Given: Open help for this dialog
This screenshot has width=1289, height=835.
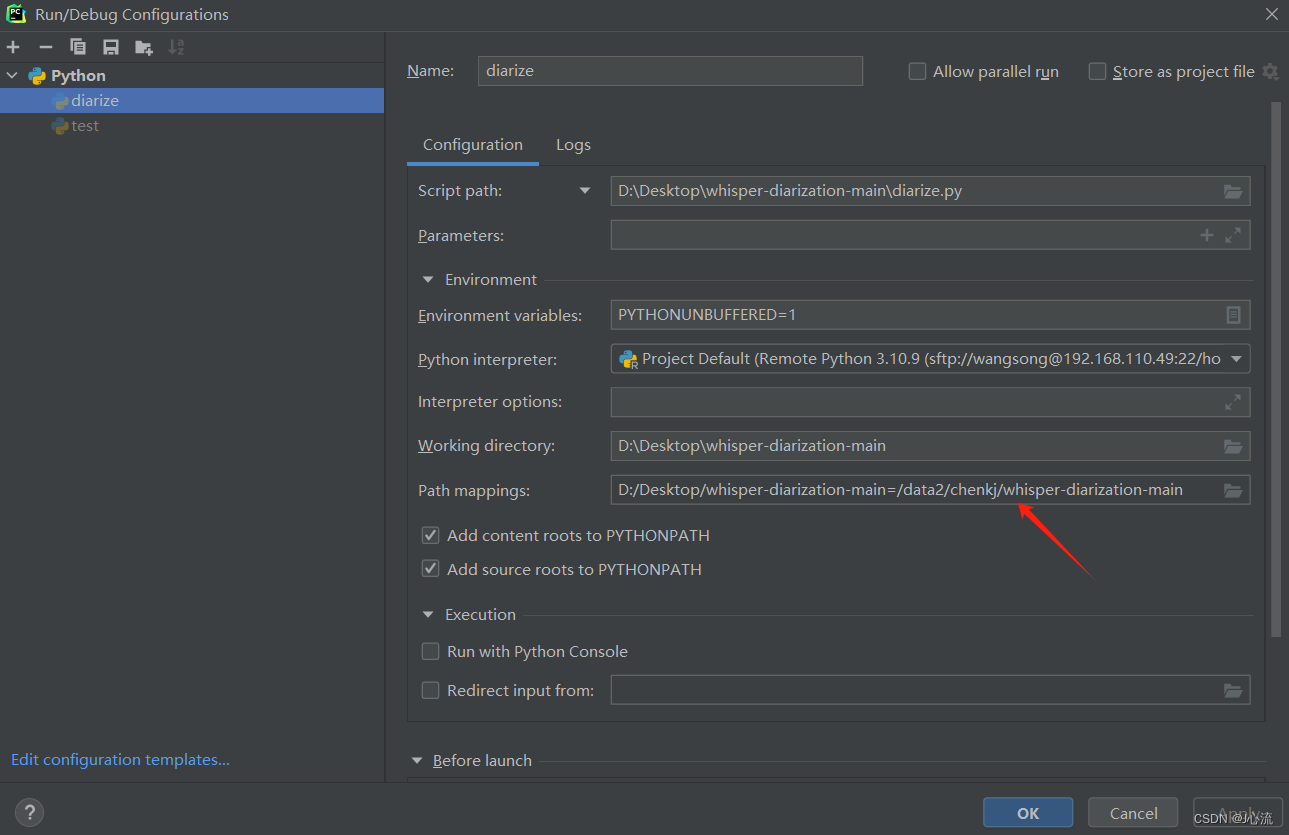Looking at the screenshot, I should [29, 812].
